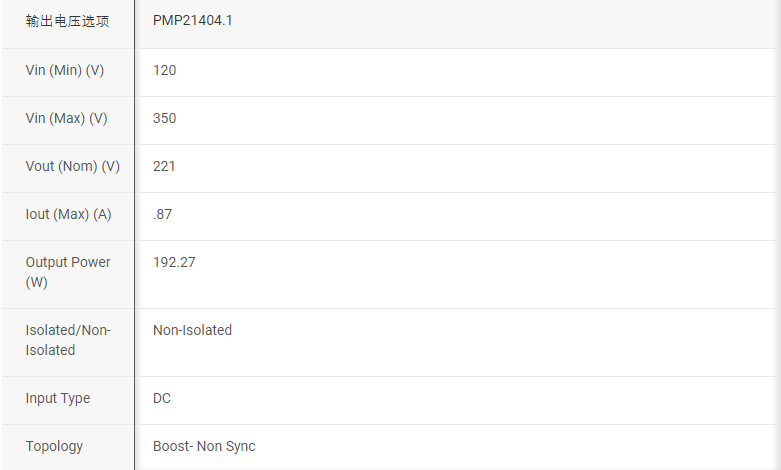This screenshot has width=781, height=470.
Task: Select the Iout maximum value .87
Action: (x=163, y=214)
